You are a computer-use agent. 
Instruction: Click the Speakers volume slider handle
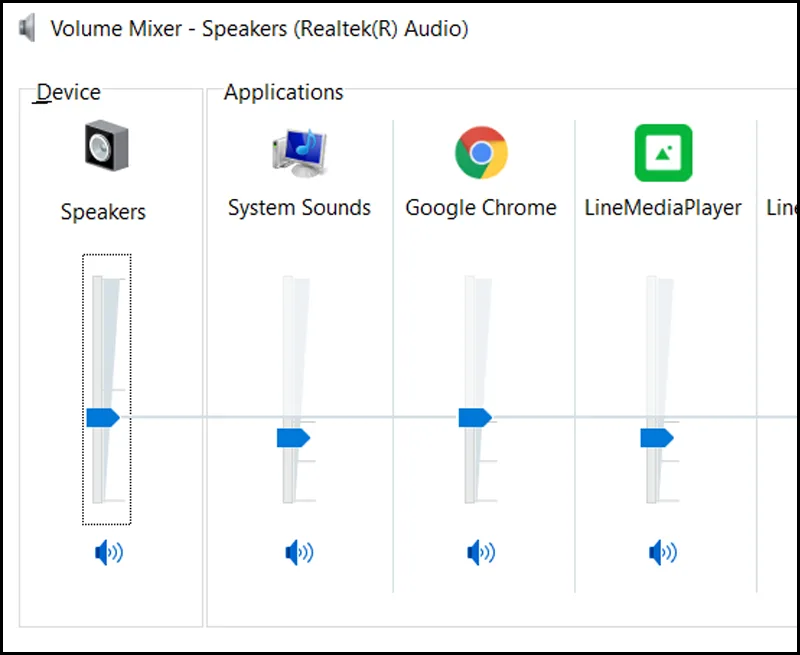coord(102,417)
